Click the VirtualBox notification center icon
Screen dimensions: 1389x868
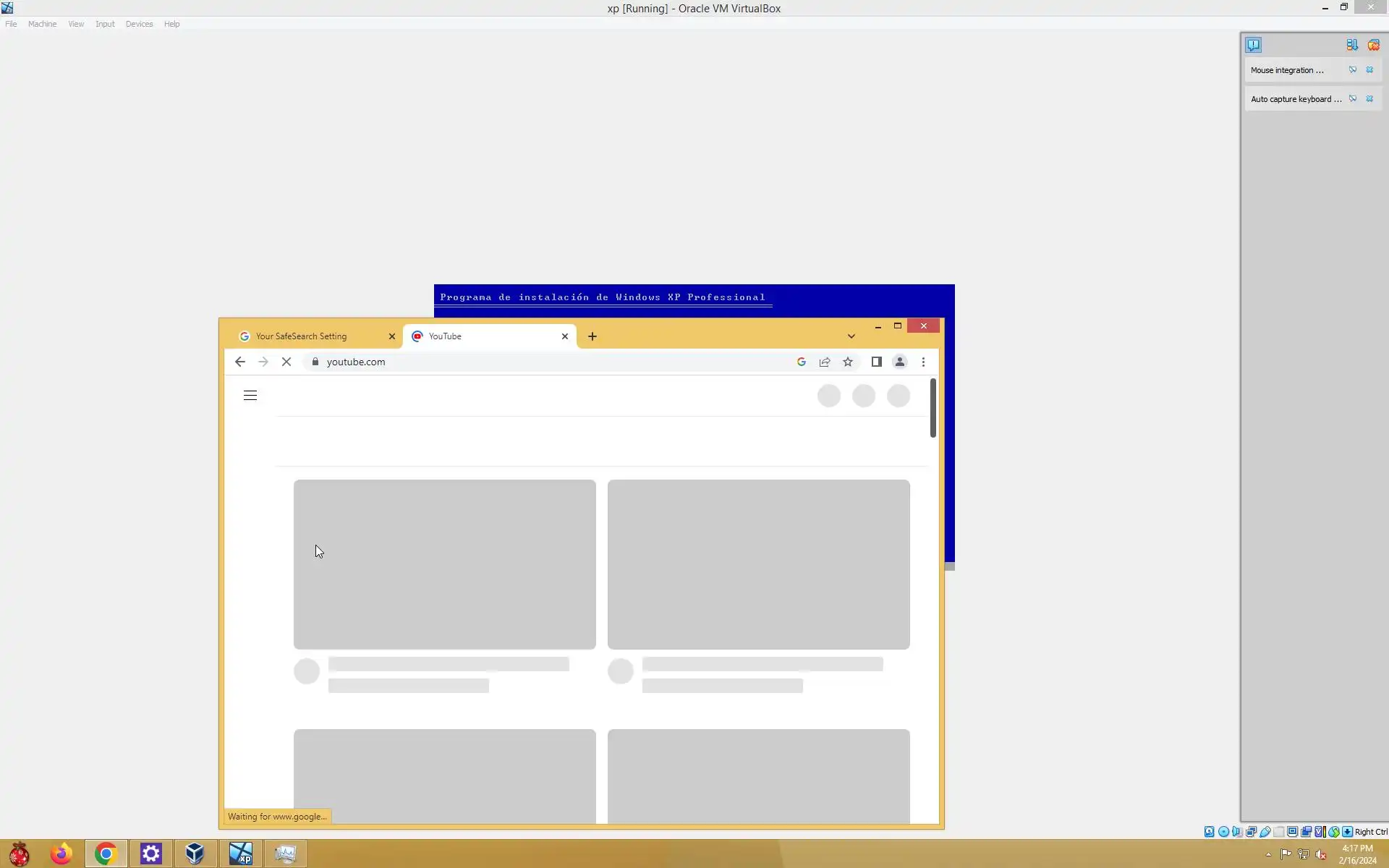point(1253,45)
